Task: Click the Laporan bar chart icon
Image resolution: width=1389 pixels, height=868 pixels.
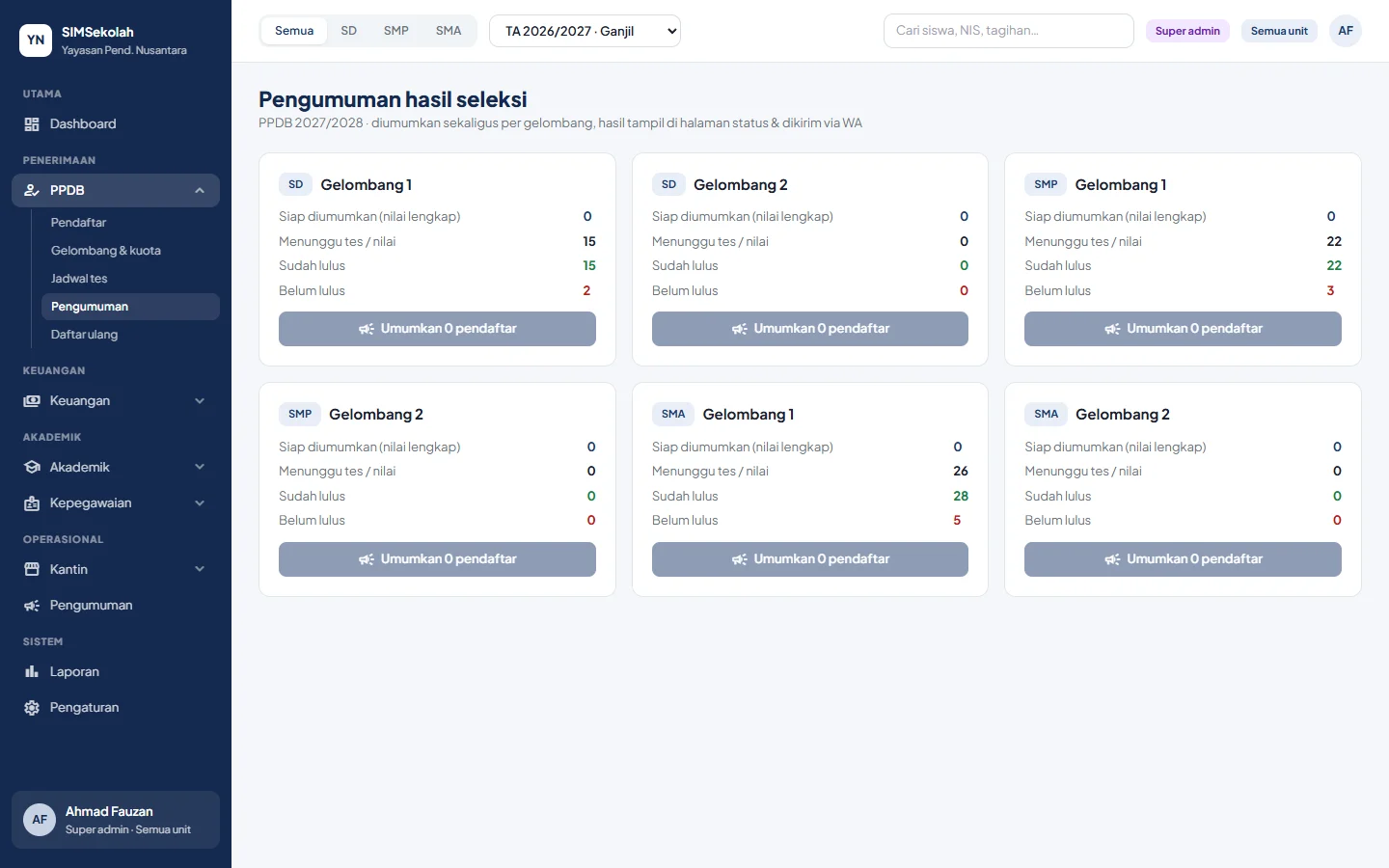Action: (32, 672)
